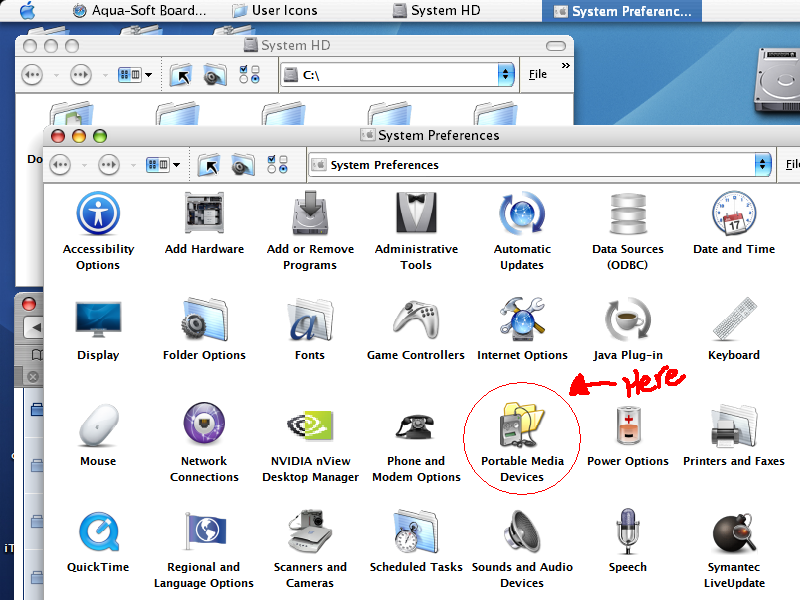Click Folders view icon in System HD window
Image resolution: width=800 pixels, height=600 pixels.
point(215,75)
